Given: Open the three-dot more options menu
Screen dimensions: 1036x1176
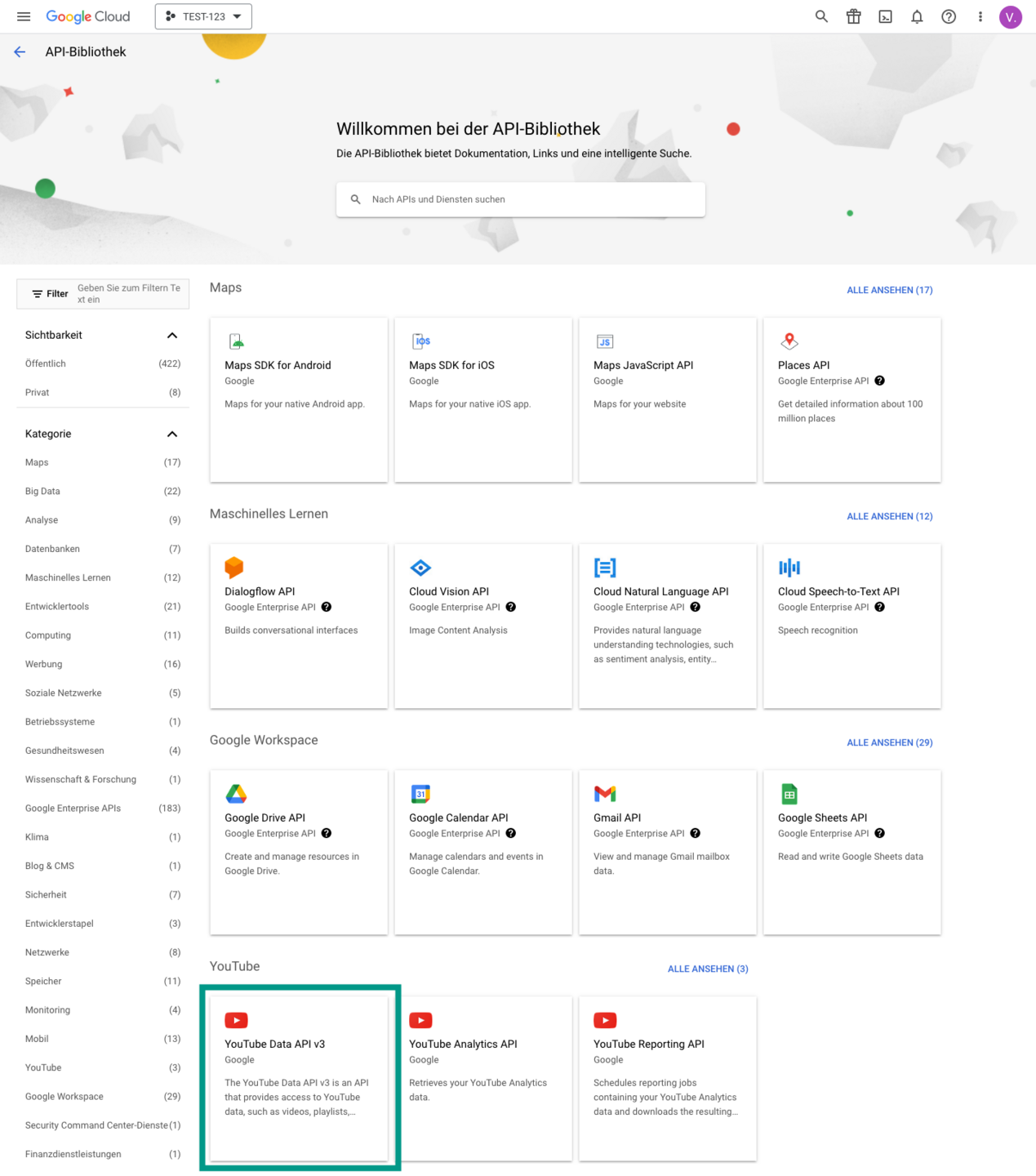Looking at the screenshot, I should coord(980,16).
